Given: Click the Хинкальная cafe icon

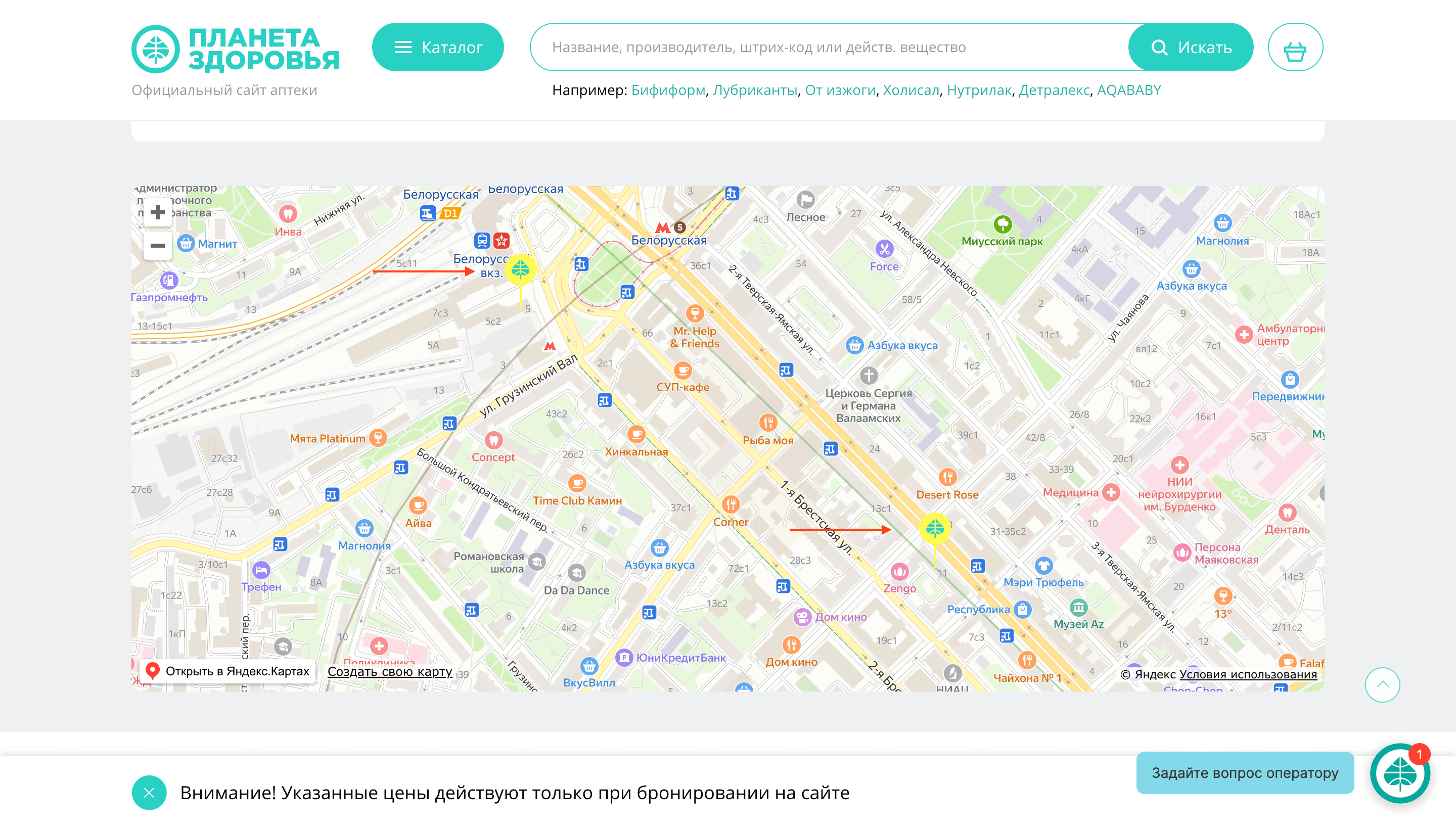Looking at the screenshot, I should (x=636, y=434).
